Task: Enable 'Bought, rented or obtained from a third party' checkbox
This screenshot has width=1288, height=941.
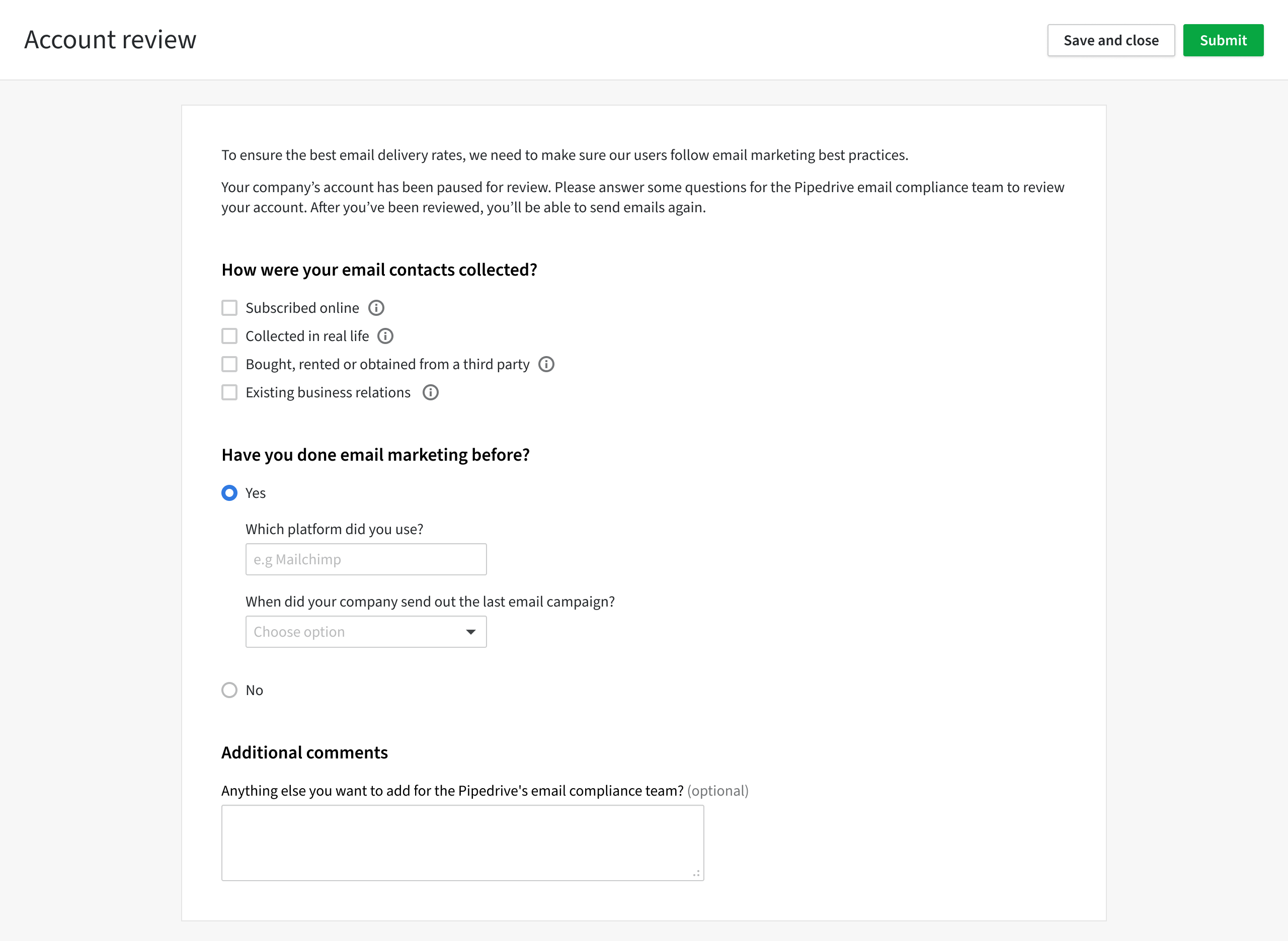Action: coord(228,363)
